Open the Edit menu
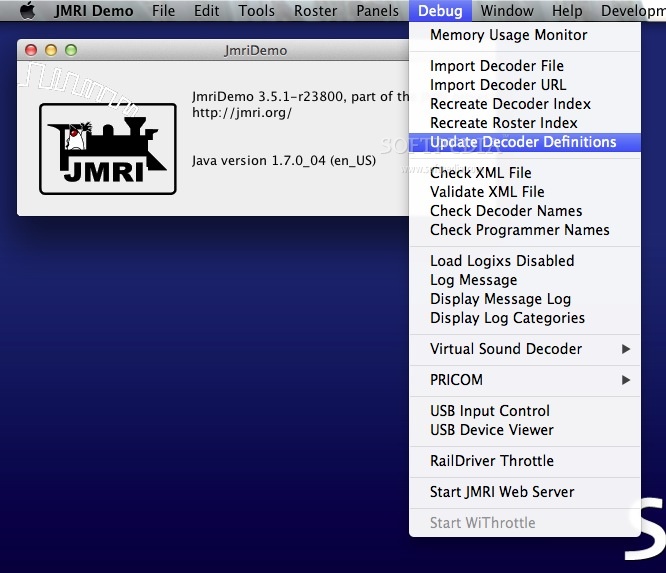666x573 pixels. [x=206, y=11]
